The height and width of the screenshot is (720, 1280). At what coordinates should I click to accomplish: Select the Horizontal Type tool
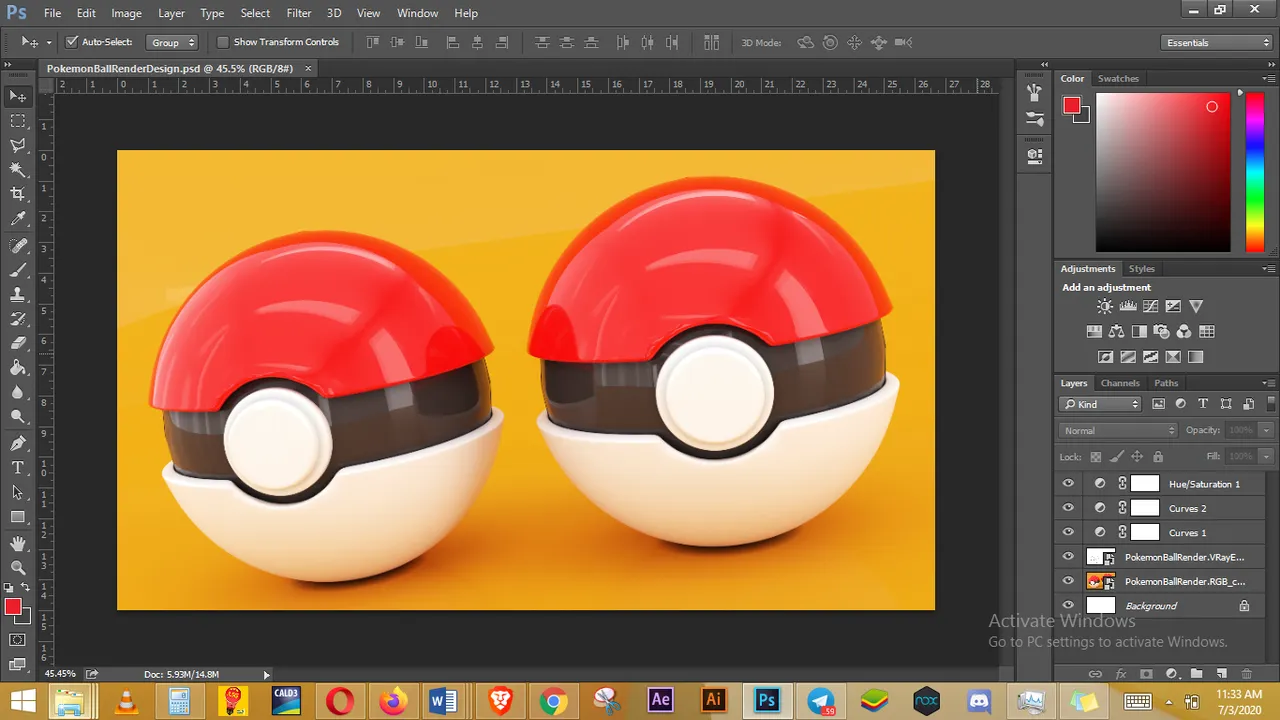18,468
